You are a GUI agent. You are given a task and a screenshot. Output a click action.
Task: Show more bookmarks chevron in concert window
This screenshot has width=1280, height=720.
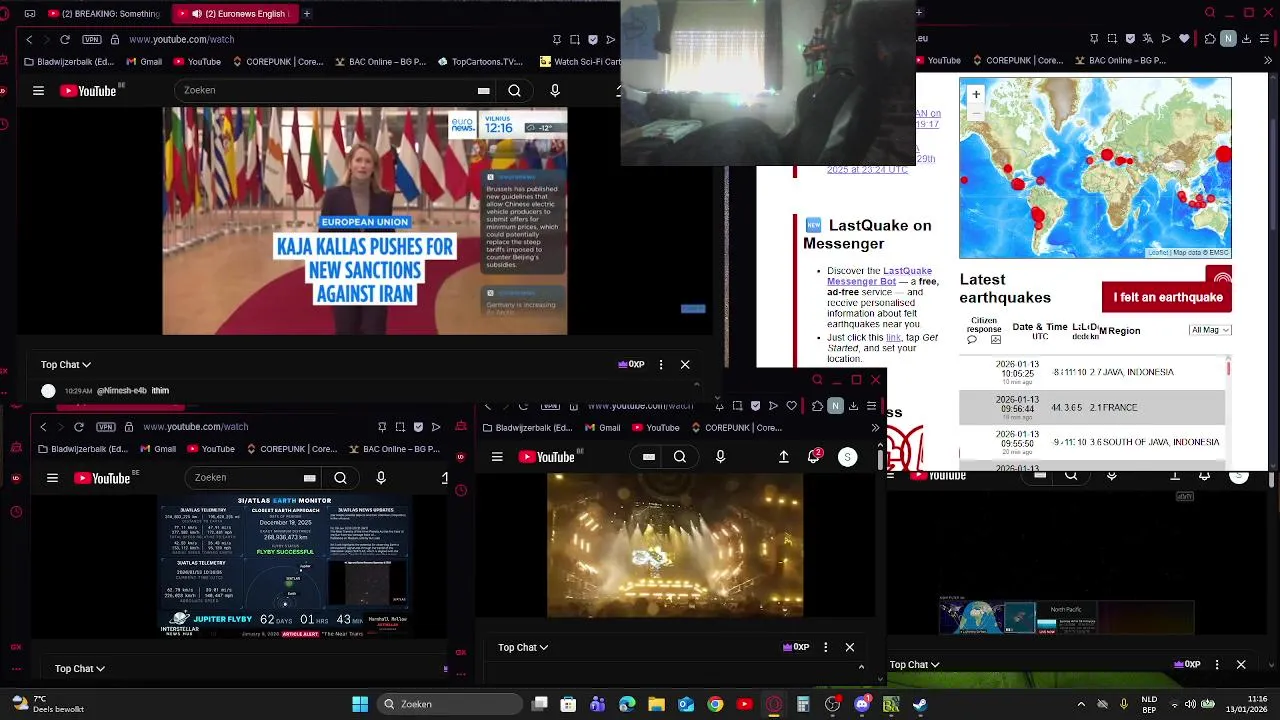click(x=875, y=428)
